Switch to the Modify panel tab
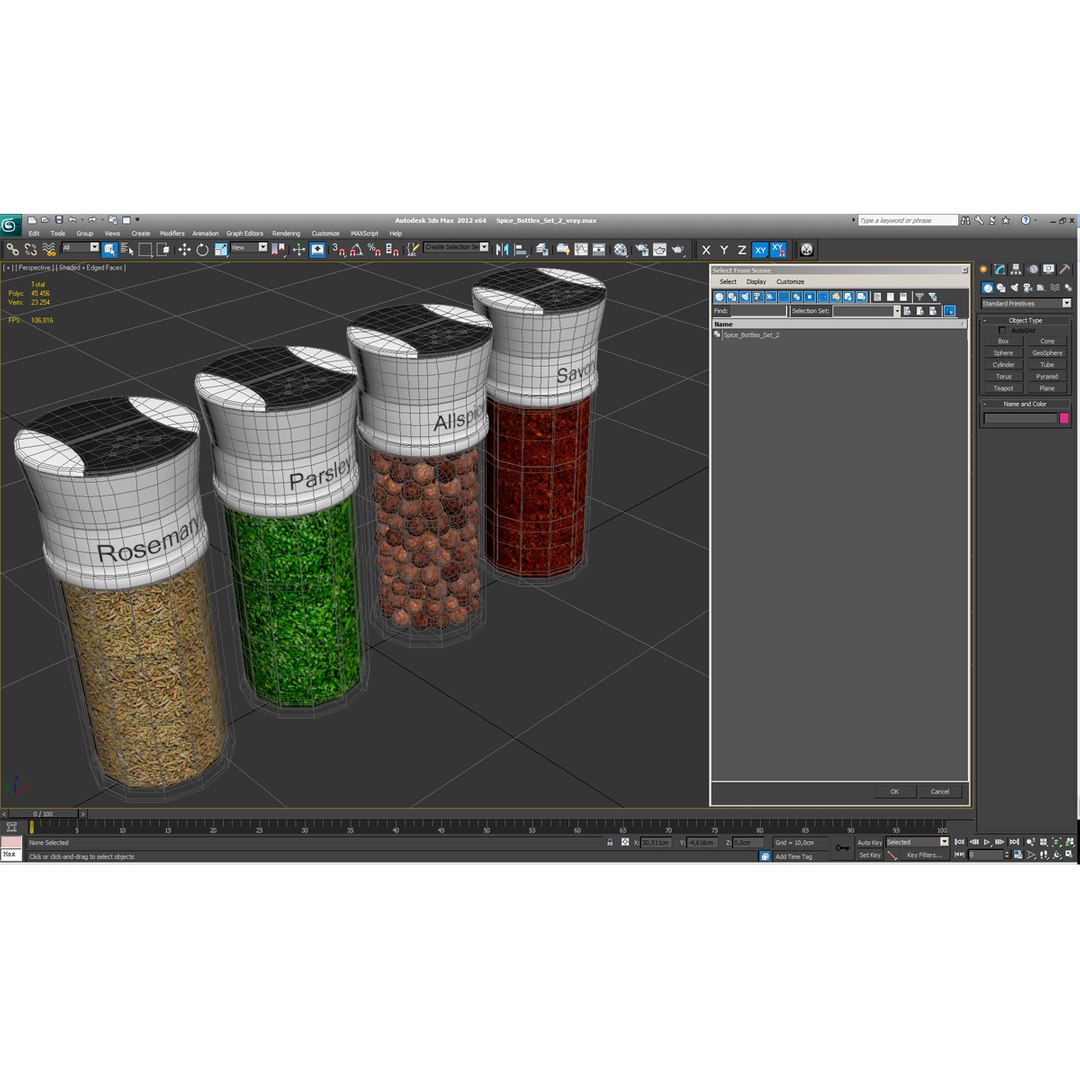 click(x=1000, y=269)
